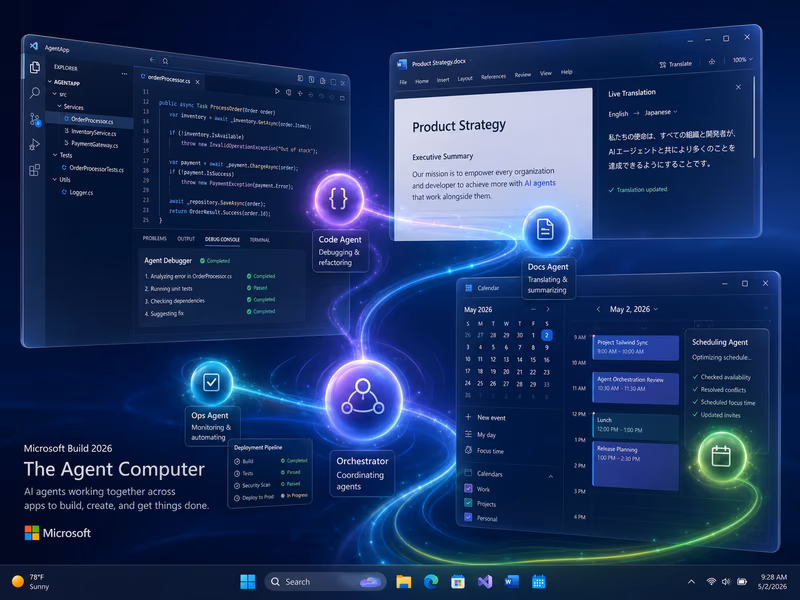Open the Release Planning event
This screenshot has height=600, width=800.
coord(636,466)
